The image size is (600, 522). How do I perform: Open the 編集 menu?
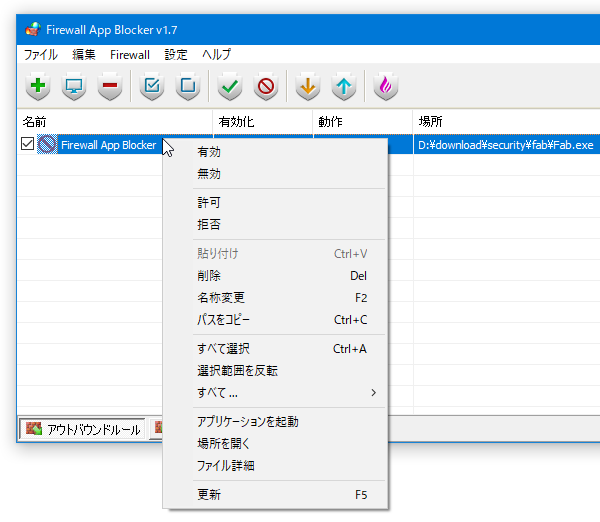coord(84,55)
